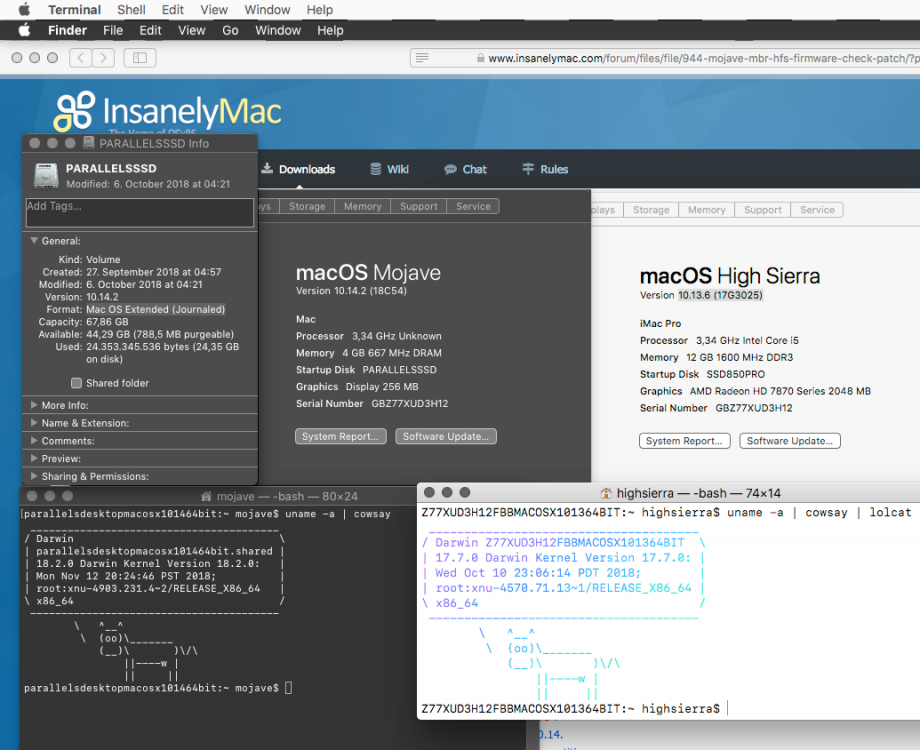Open Terminal's Edit menu
The width and height of the screenshot is (920, 750).
(172, 10)
